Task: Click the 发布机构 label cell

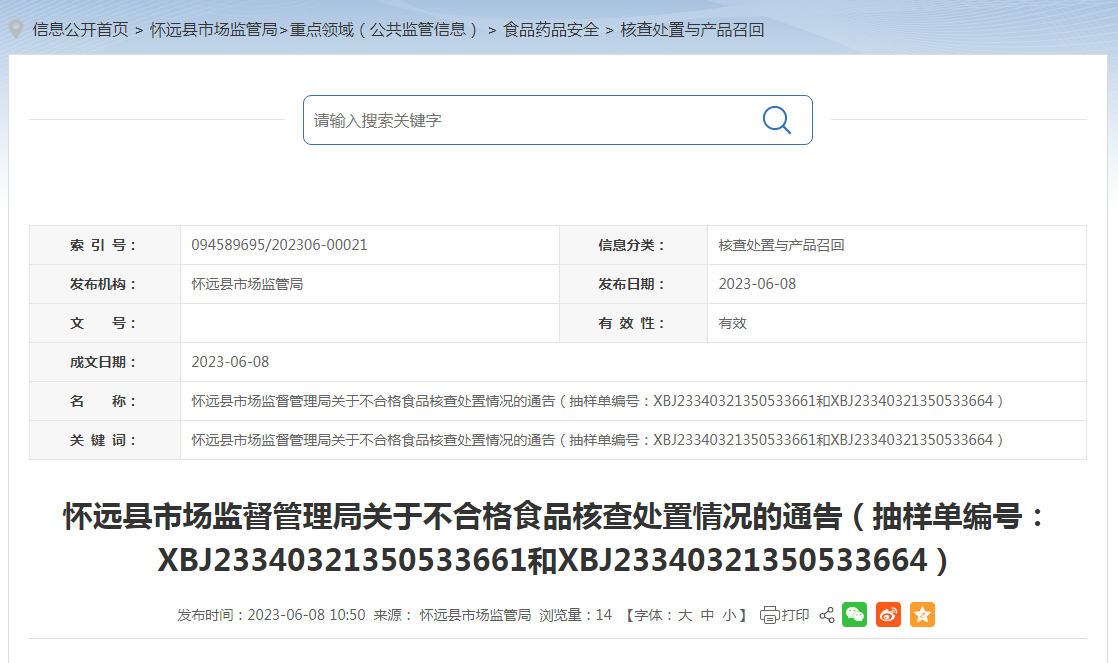Action: click(x=105, y=284)
